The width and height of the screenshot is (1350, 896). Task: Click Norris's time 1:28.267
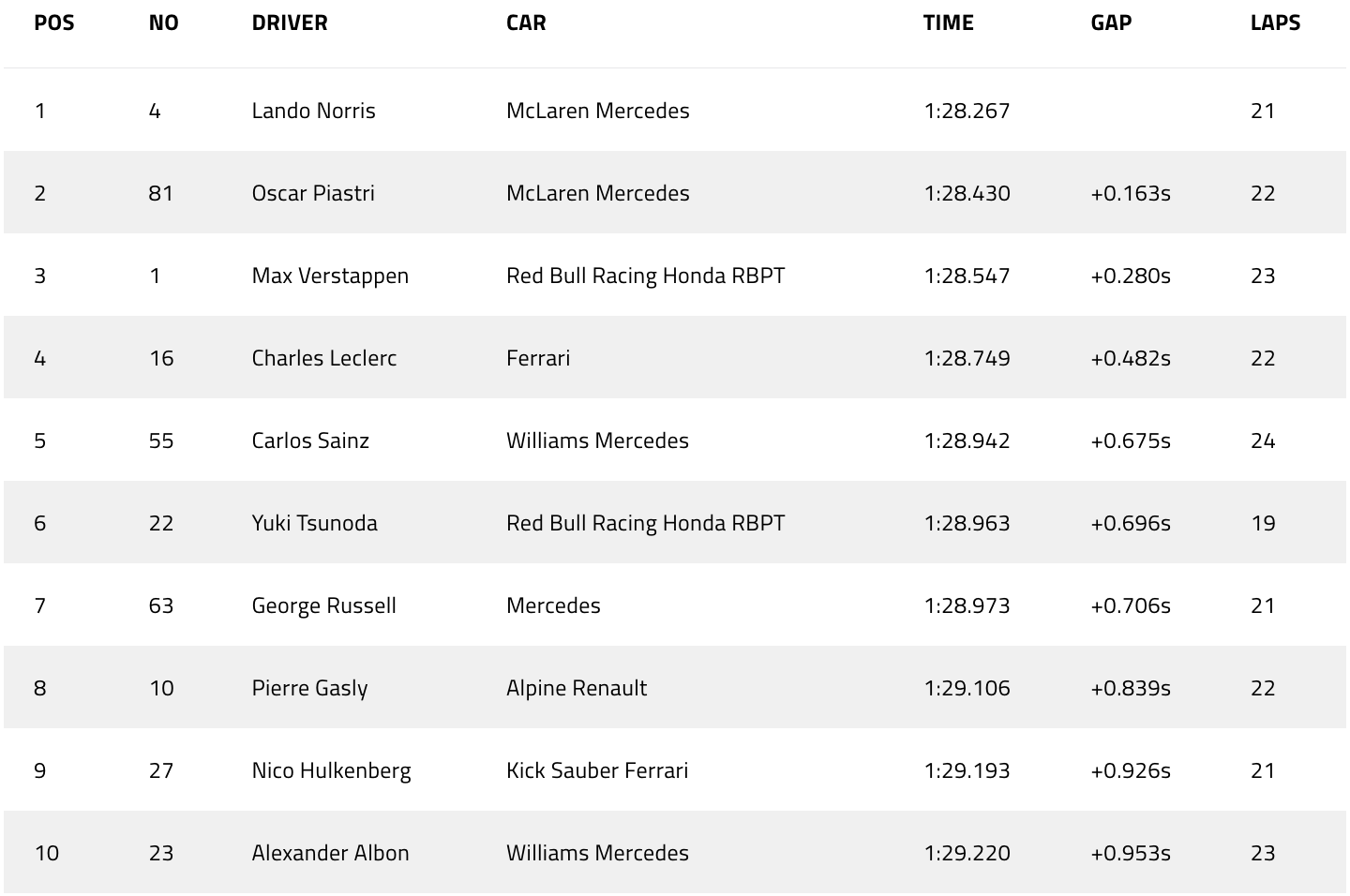coord(967,111)
